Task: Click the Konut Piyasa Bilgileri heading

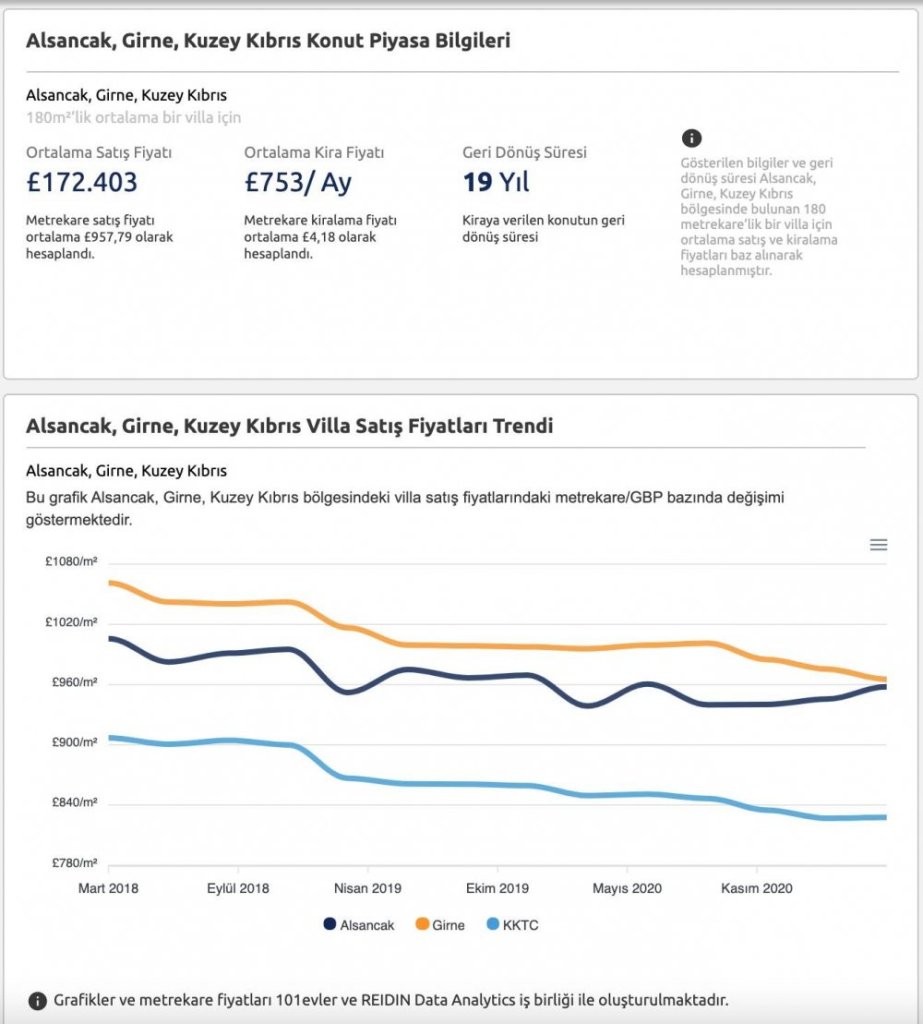Action: (268, 40)
